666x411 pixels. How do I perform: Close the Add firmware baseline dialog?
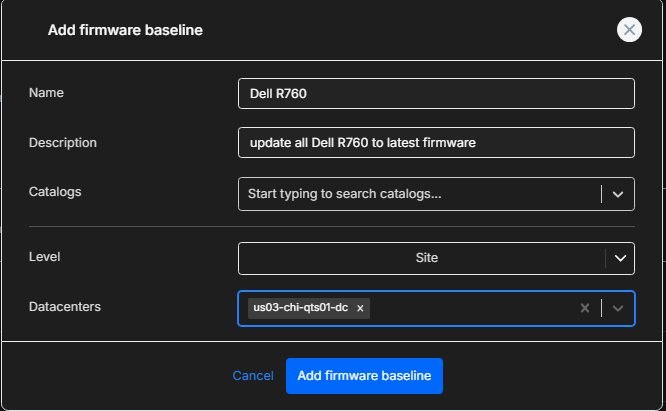(x=629, y=30)
